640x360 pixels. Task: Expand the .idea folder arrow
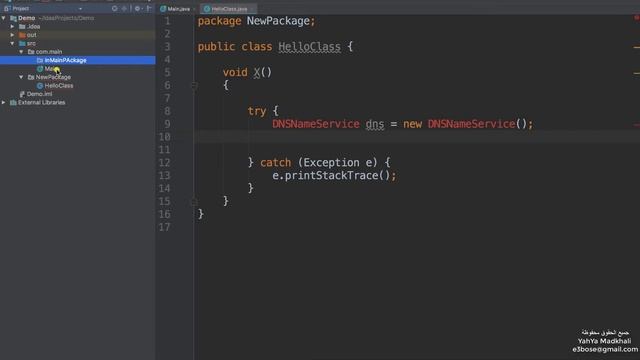[12, 27]
